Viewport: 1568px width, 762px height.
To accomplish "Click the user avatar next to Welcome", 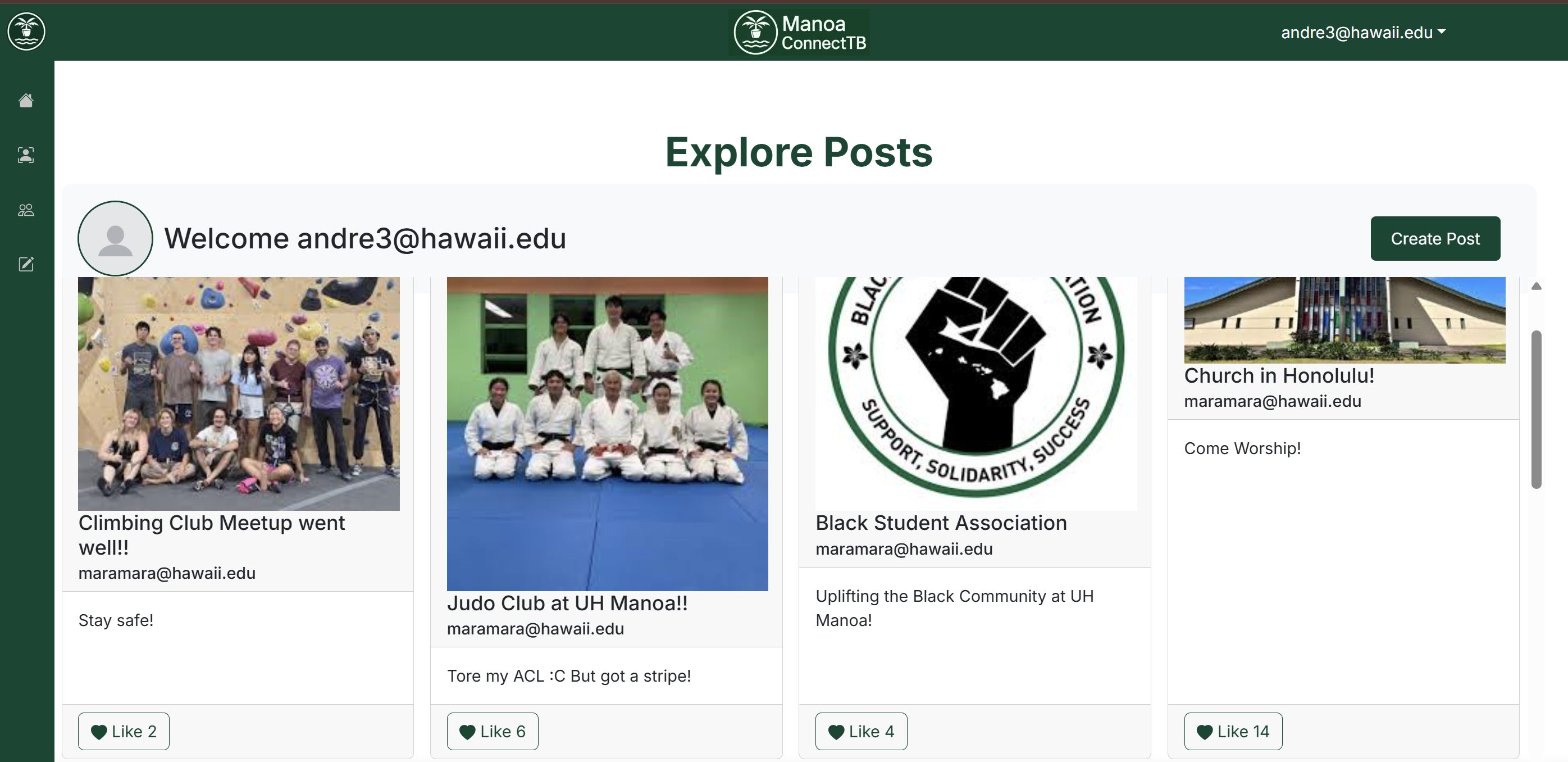I will (x=115, y=238).
